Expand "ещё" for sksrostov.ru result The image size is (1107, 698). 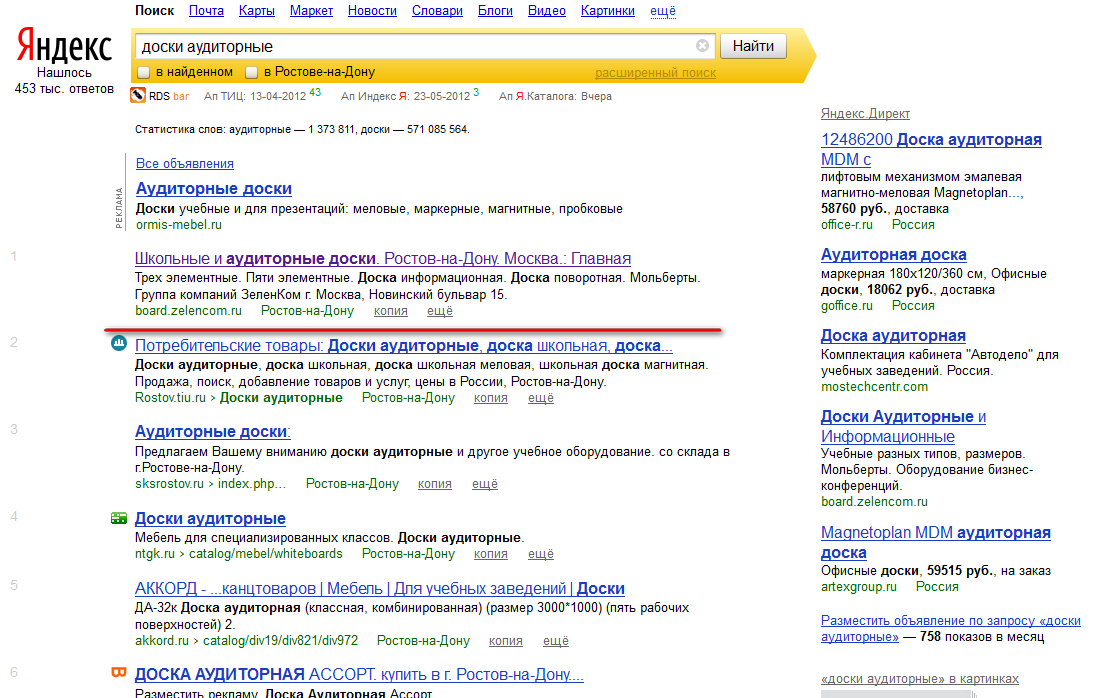[x=485, y=484]
